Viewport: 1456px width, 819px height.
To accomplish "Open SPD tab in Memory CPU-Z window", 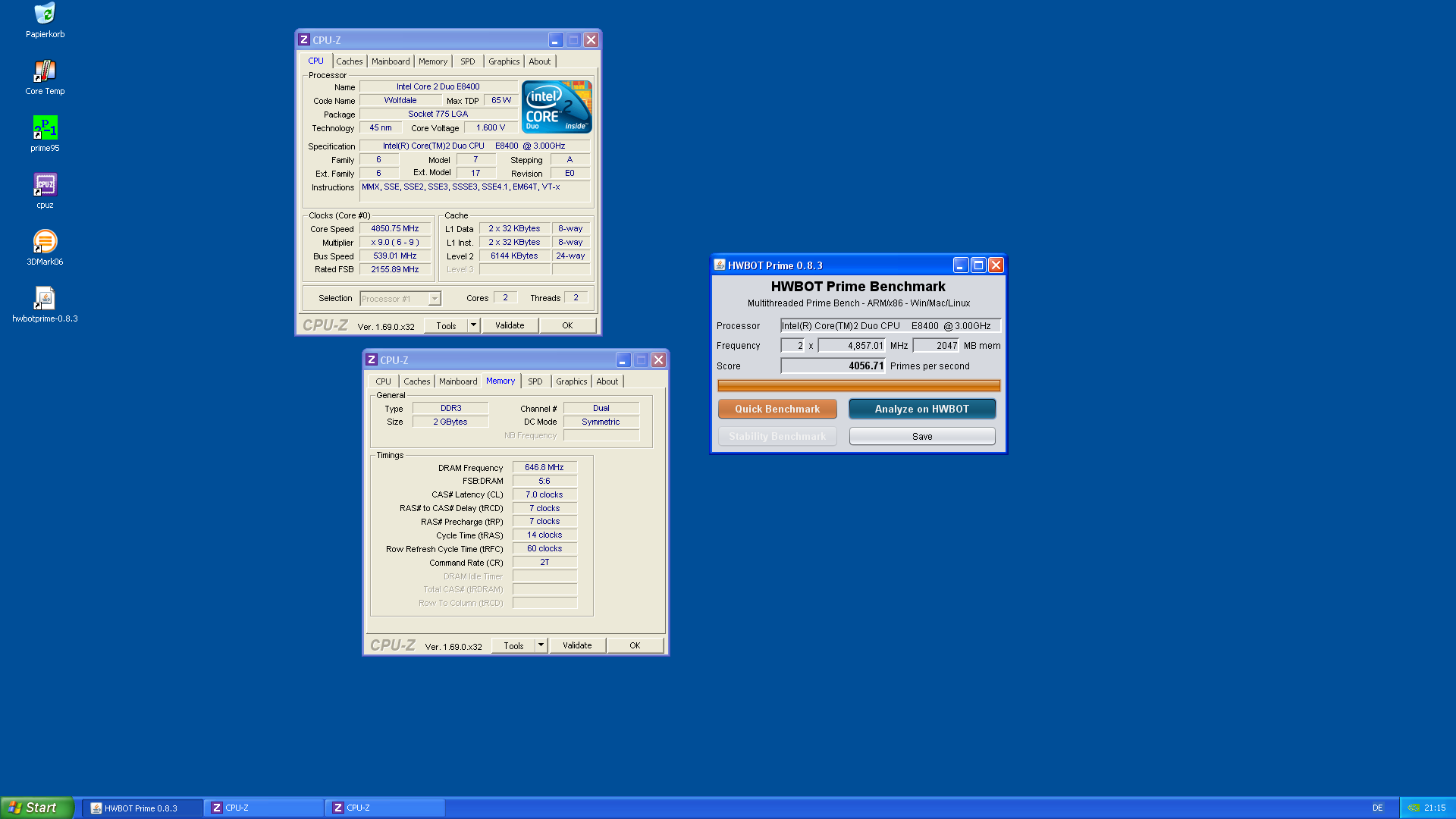I will [x=535, y=381].
